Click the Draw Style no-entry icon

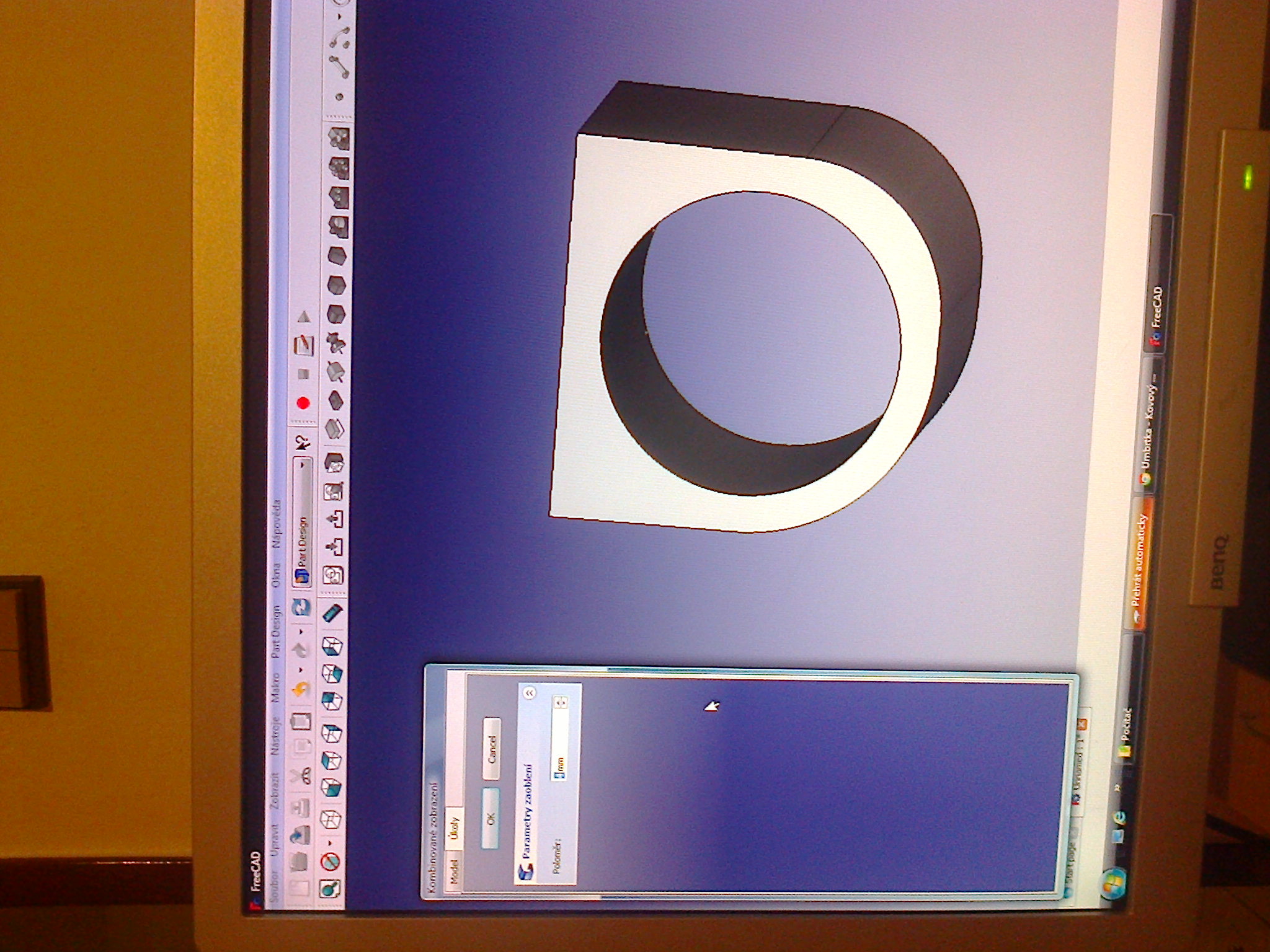click(331, 861)
